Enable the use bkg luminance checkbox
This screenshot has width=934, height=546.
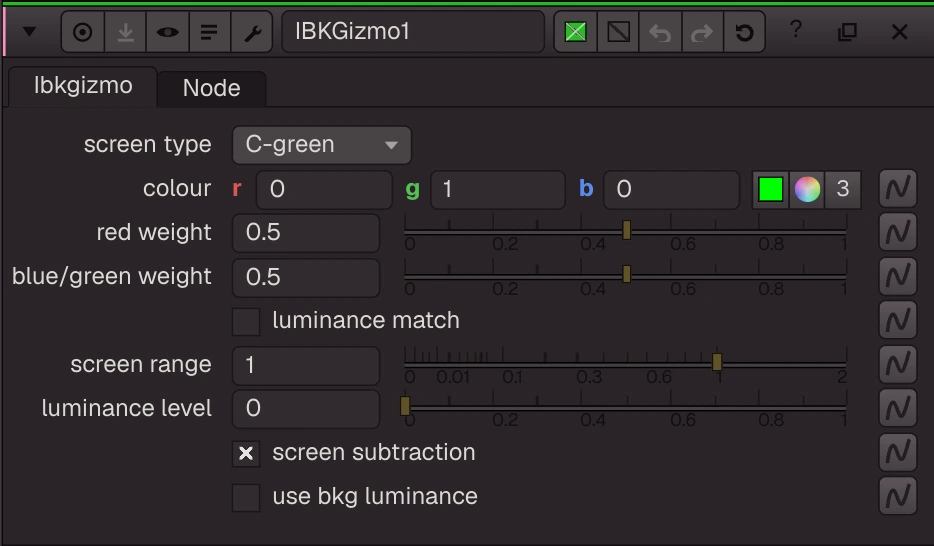246,498
